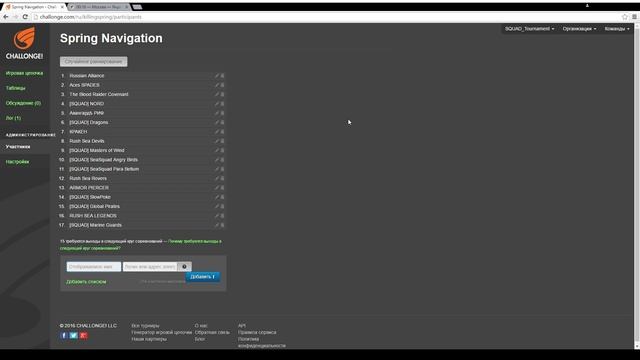Viewport: 640px width, 360px height.
Task: Click the Challonge logo in sidebar
Action: [x=24, y=43]
